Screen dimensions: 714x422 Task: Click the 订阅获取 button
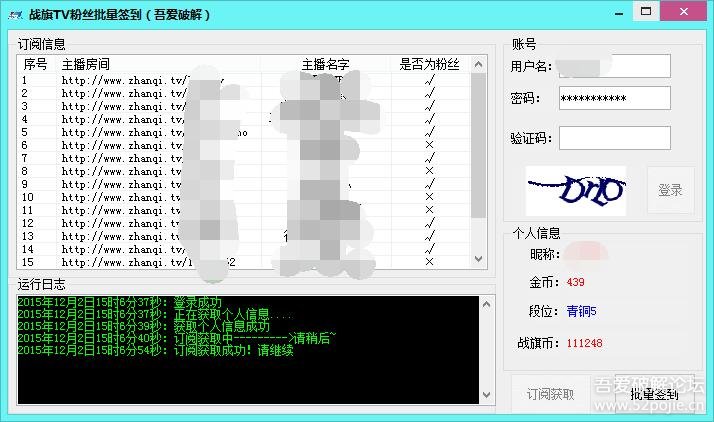point(551,394)
